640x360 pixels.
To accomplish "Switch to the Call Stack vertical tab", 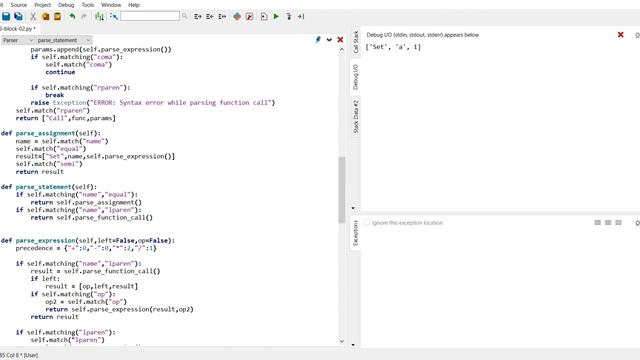I will [x=356, y=42].
